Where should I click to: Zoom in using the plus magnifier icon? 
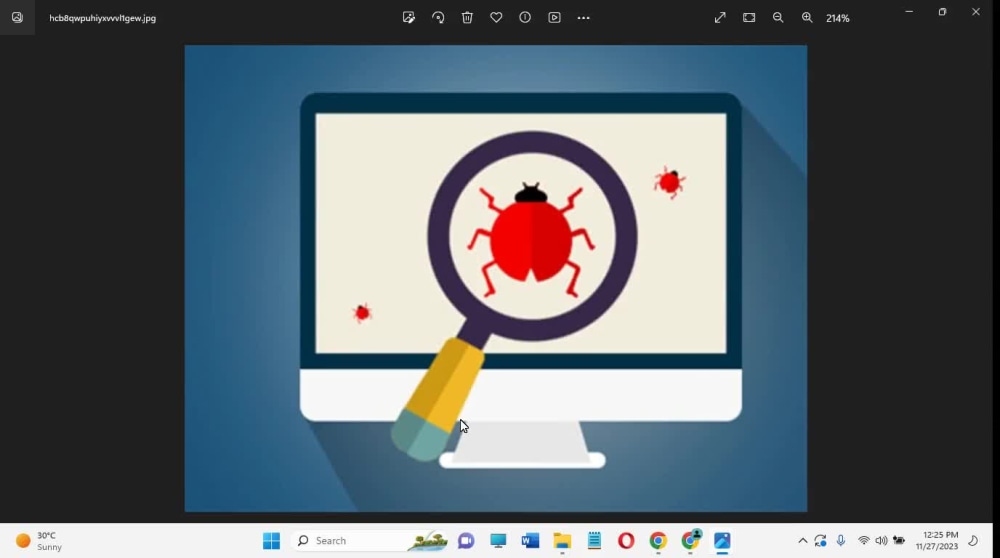coord(807,18)
